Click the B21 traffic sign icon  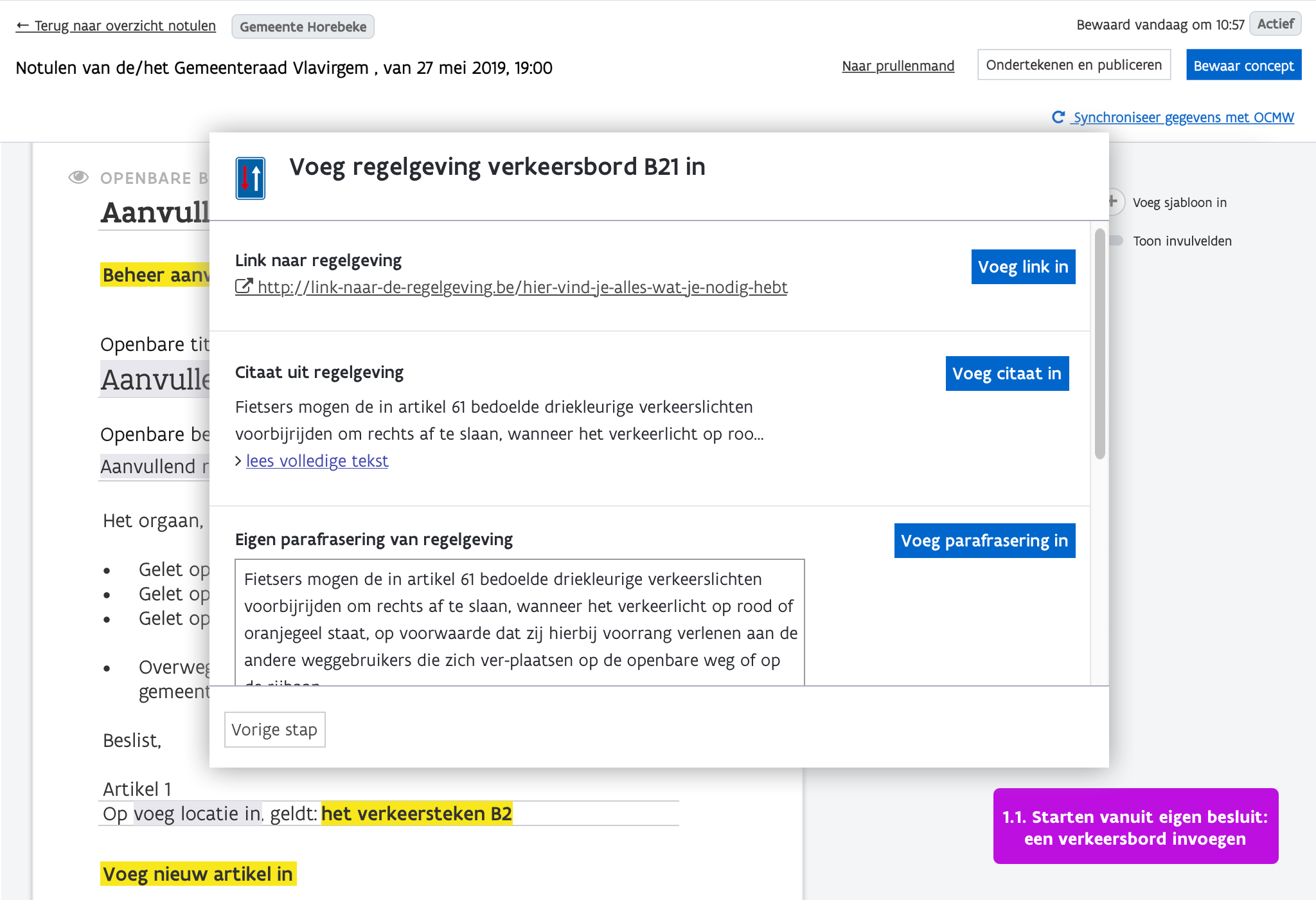(x=250, y=178)
